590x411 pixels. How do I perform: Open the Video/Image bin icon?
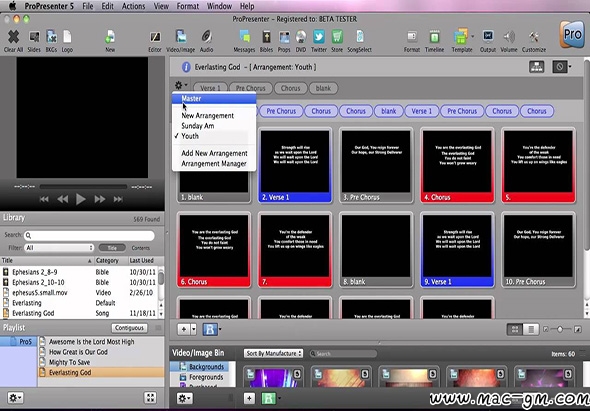tap(181, 41)
